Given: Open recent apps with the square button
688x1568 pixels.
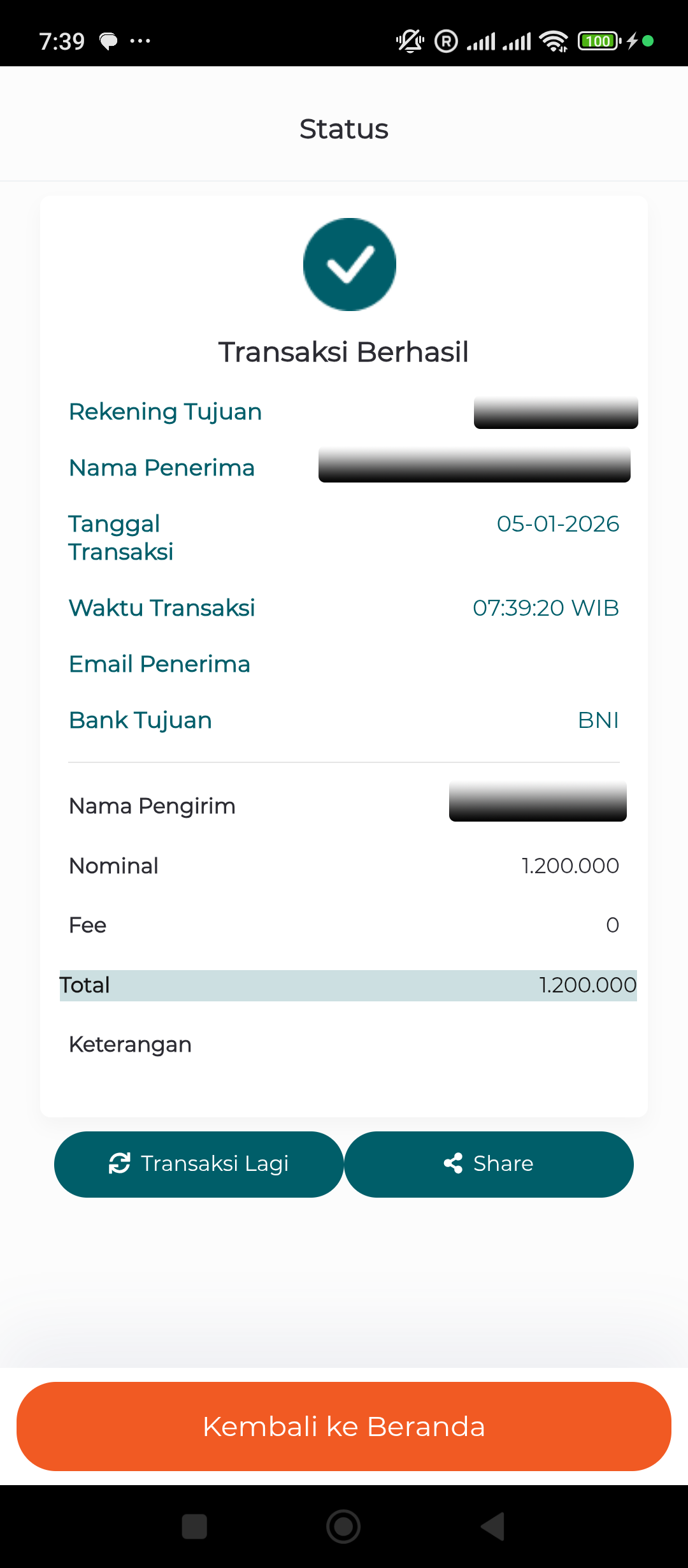Looking at the screenshot, I should point(194,1527).
